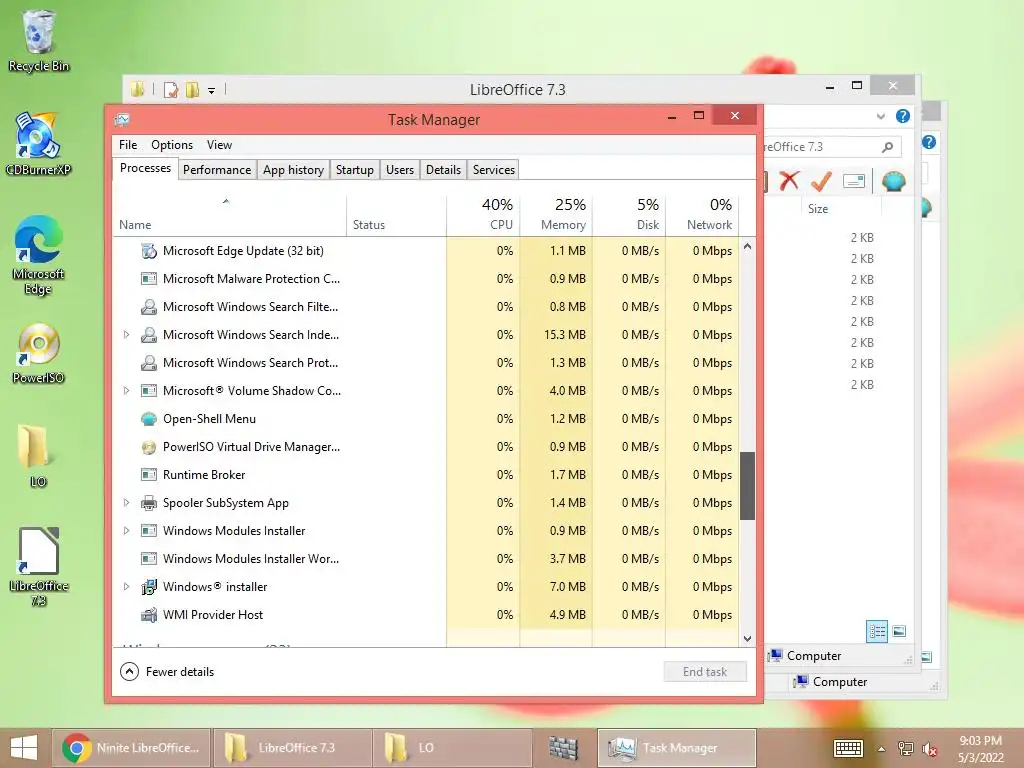Show hidden tray icons arrow

(x=881, y=748)
